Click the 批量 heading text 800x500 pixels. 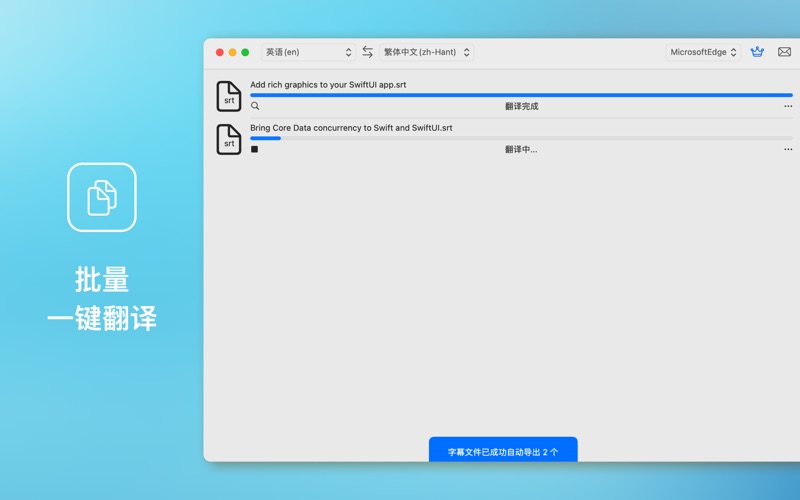[102, 280]
